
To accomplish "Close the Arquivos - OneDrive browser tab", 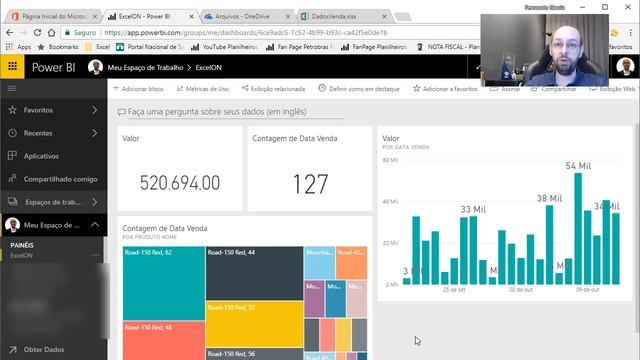I will click(x=288, y=16).
